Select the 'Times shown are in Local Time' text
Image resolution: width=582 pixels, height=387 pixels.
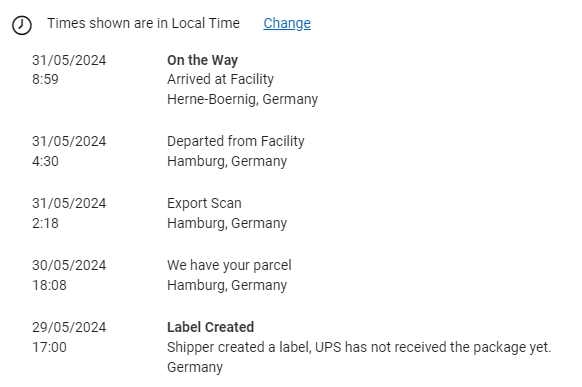[143, 23]
